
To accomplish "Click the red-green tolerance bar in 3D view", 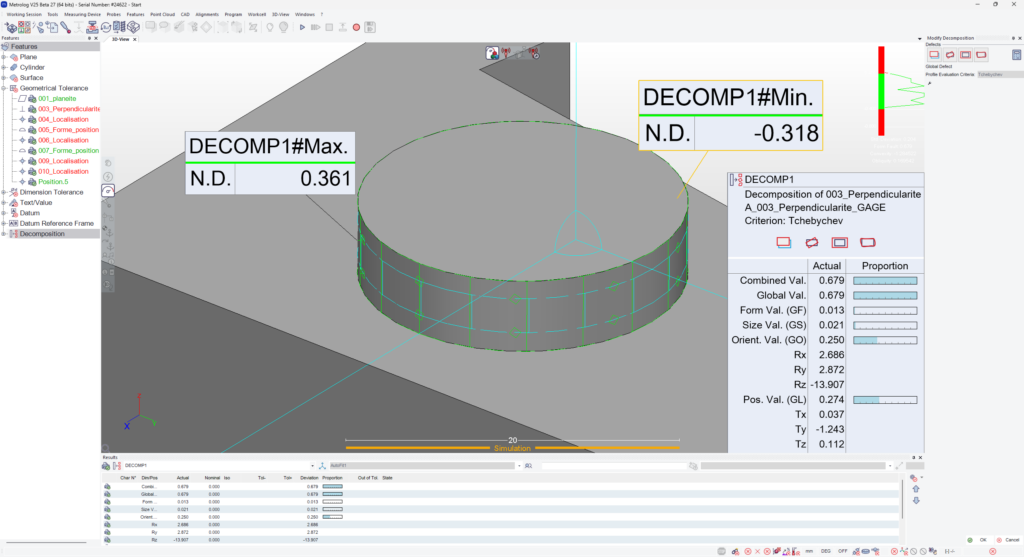I will click(x=881, y=91).
